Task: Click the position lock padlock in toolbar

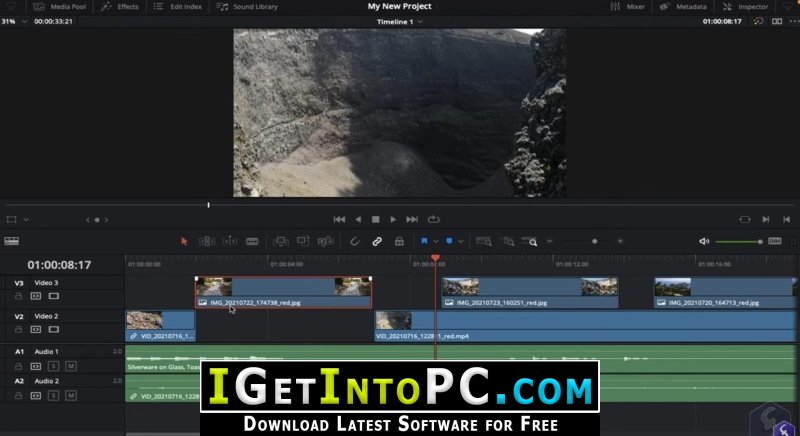Action: [399, 241]
